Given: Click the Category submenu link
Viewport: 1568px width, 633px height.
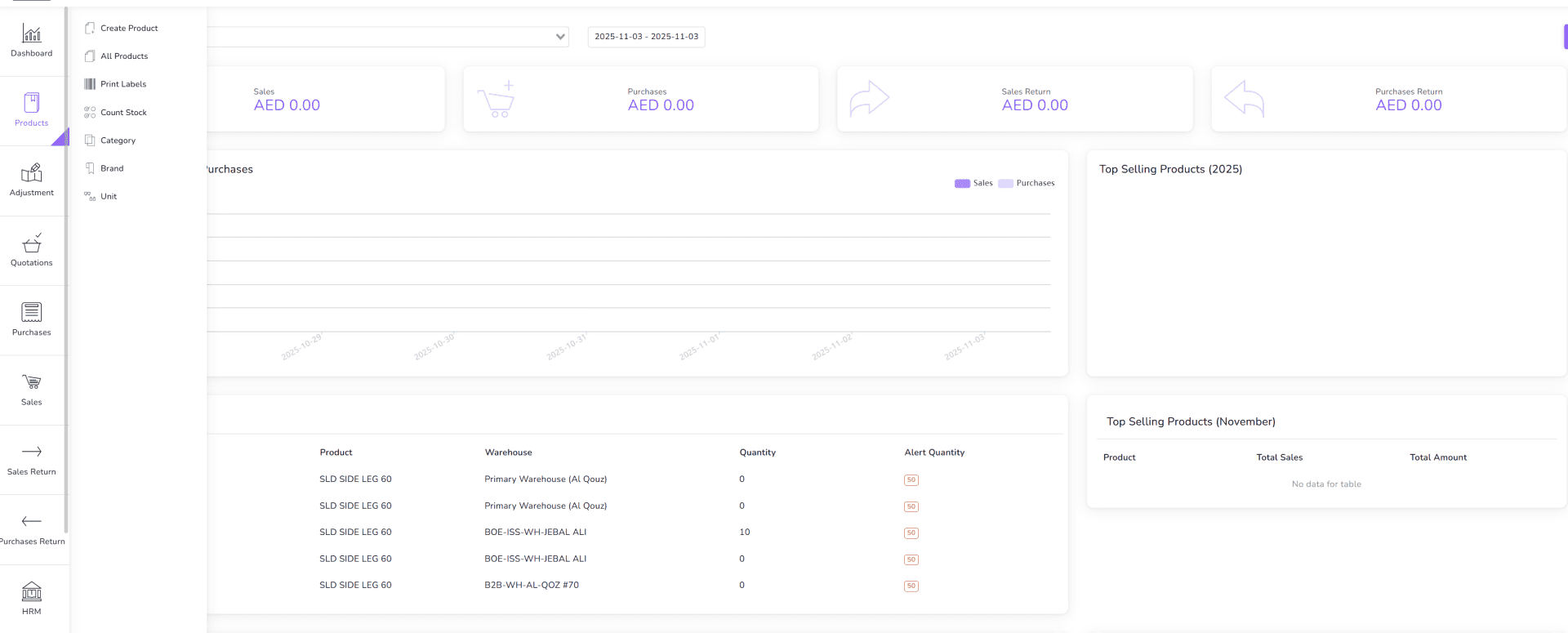Looking at the screenshot, I should point(118,140).
